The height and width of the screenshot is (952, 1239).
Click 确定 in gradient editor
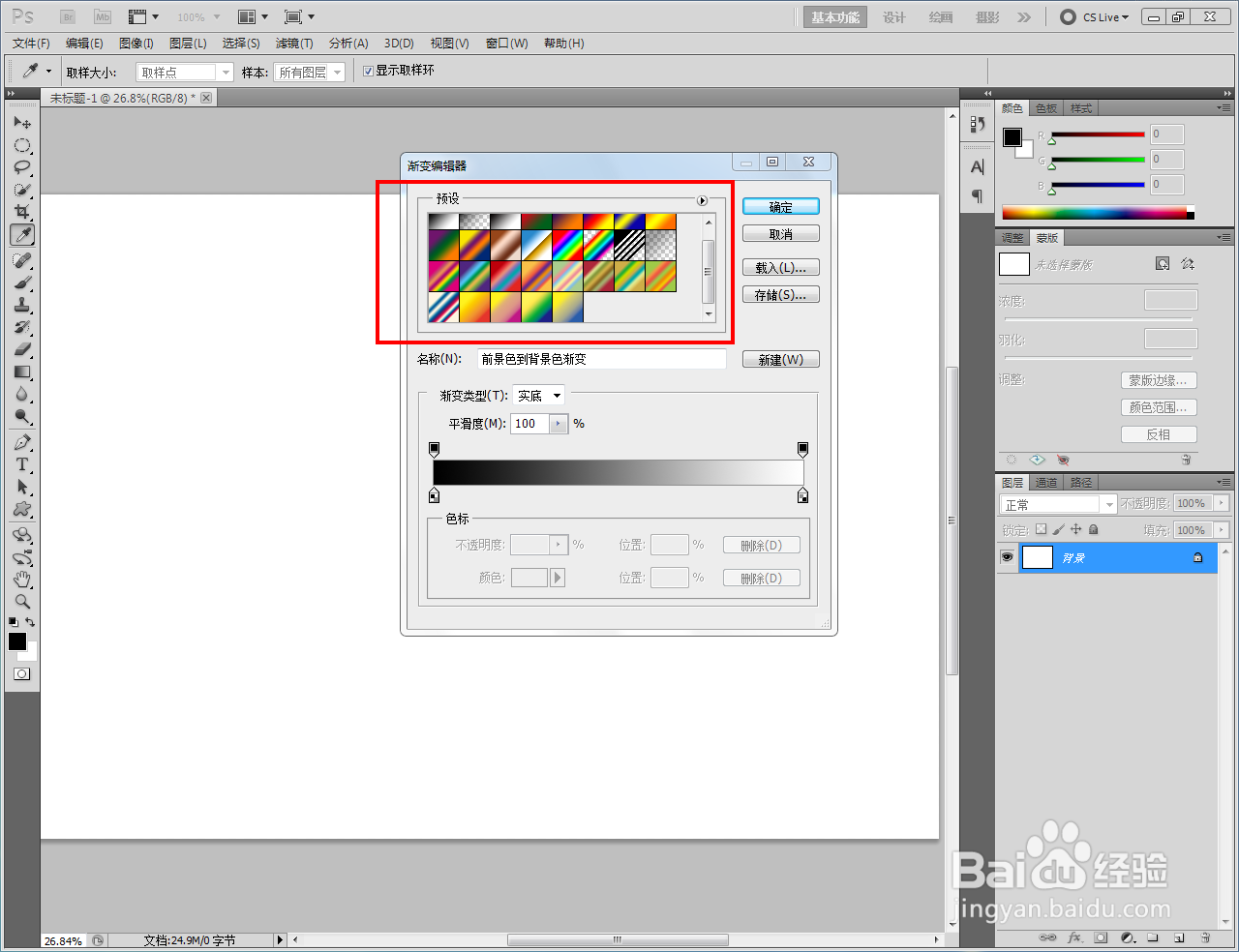(781, 206)
